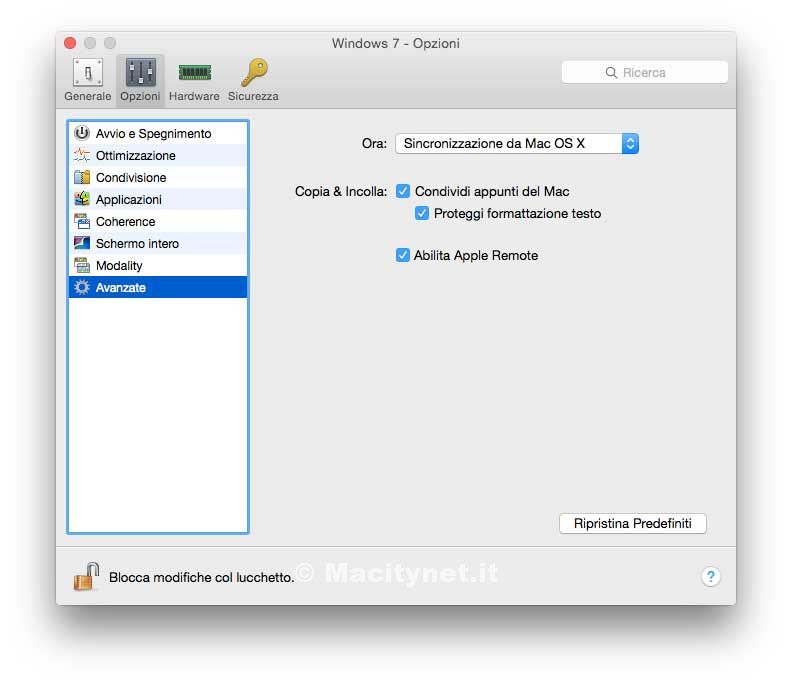Select Avanzate in the sidebar list
Viewport: 792px width, 685px height.
pos(158,287)
